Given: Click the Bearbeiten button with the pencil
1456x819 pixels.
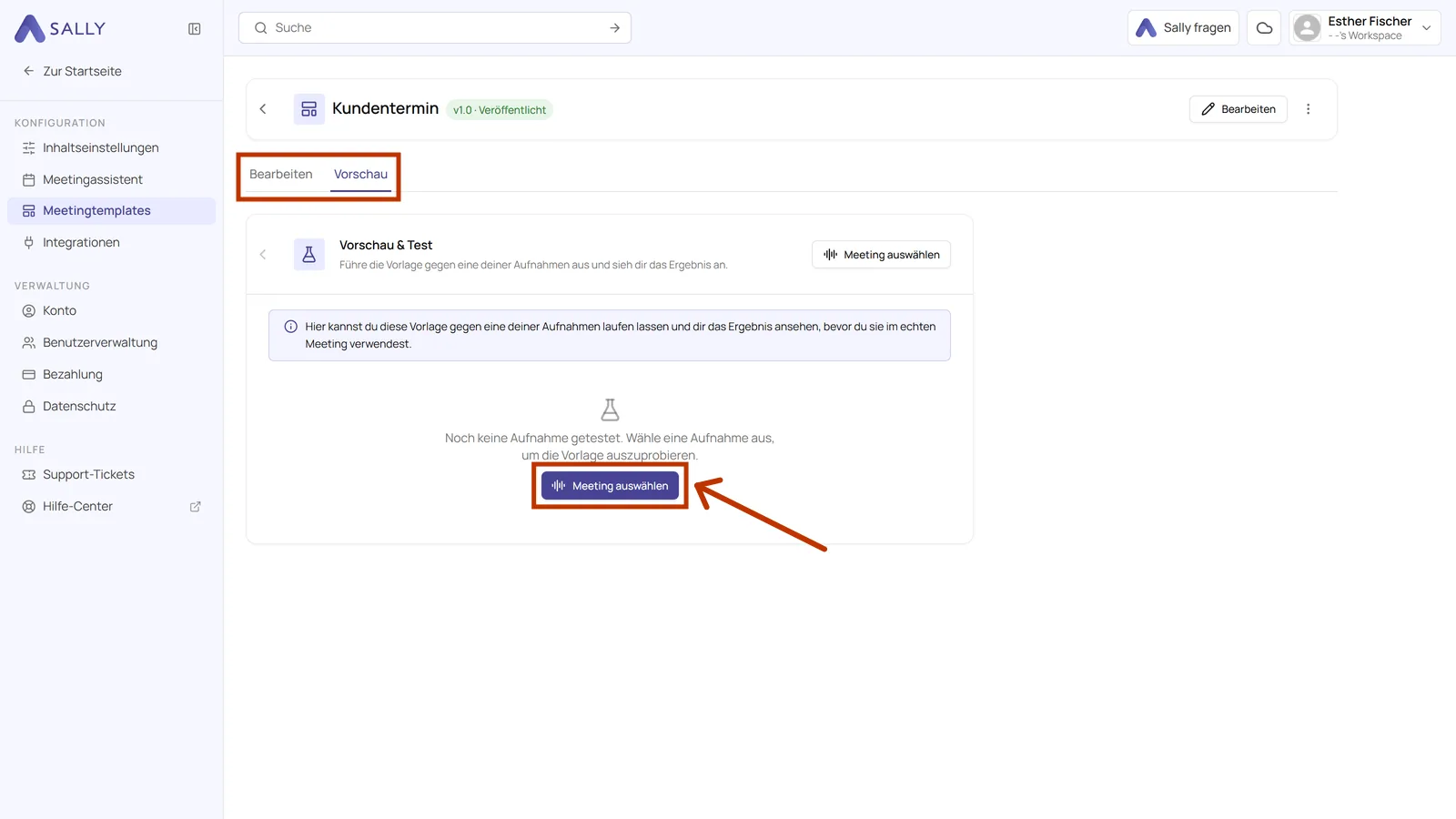Looking at the screenshot, I should [x=1239, y=109].
